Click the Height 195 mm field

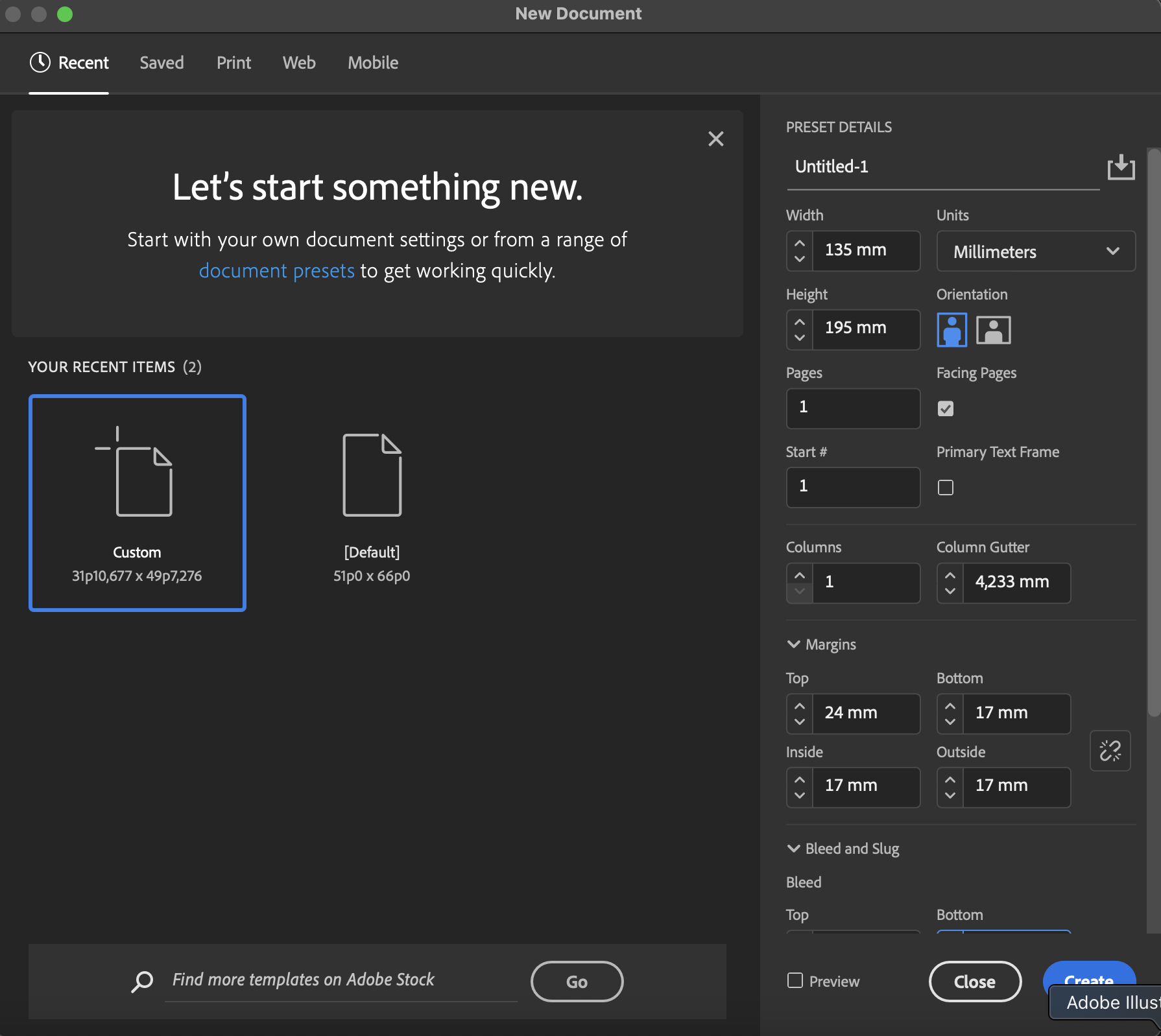(x=866, y=329)
